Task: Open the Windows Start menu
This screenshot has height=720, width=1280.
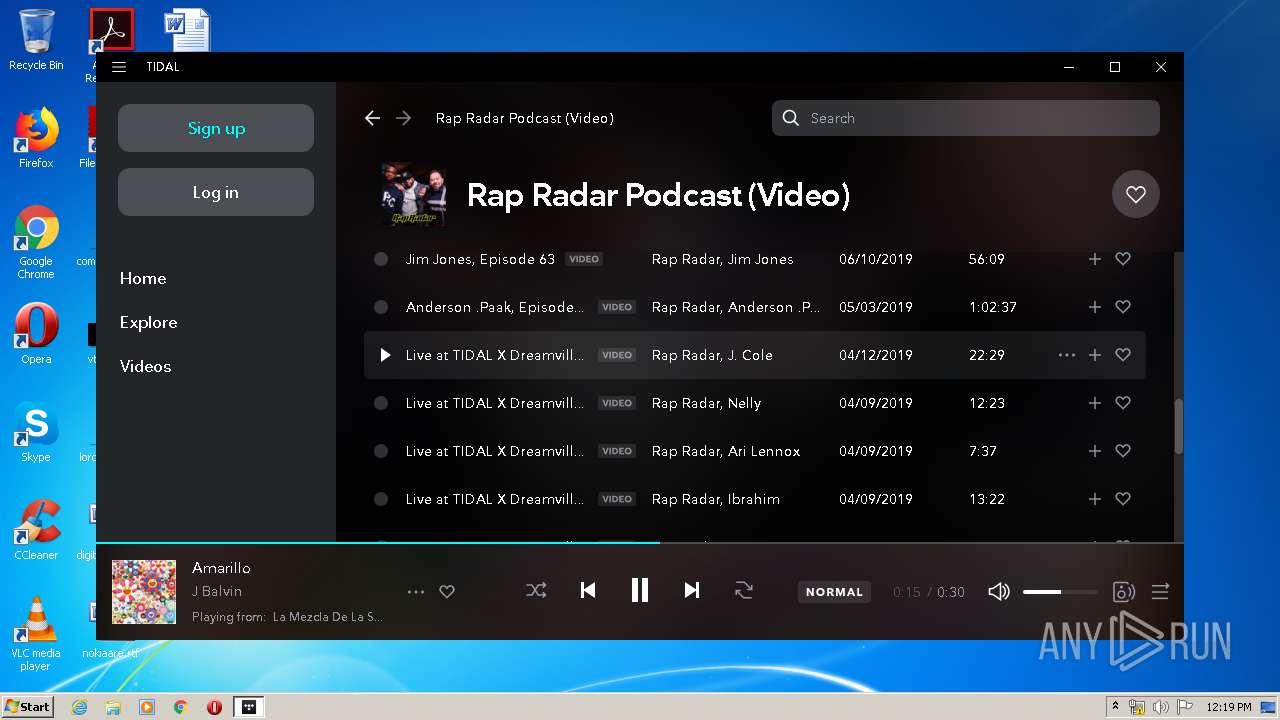Action: pyautogui.click(x=27, y=707)
